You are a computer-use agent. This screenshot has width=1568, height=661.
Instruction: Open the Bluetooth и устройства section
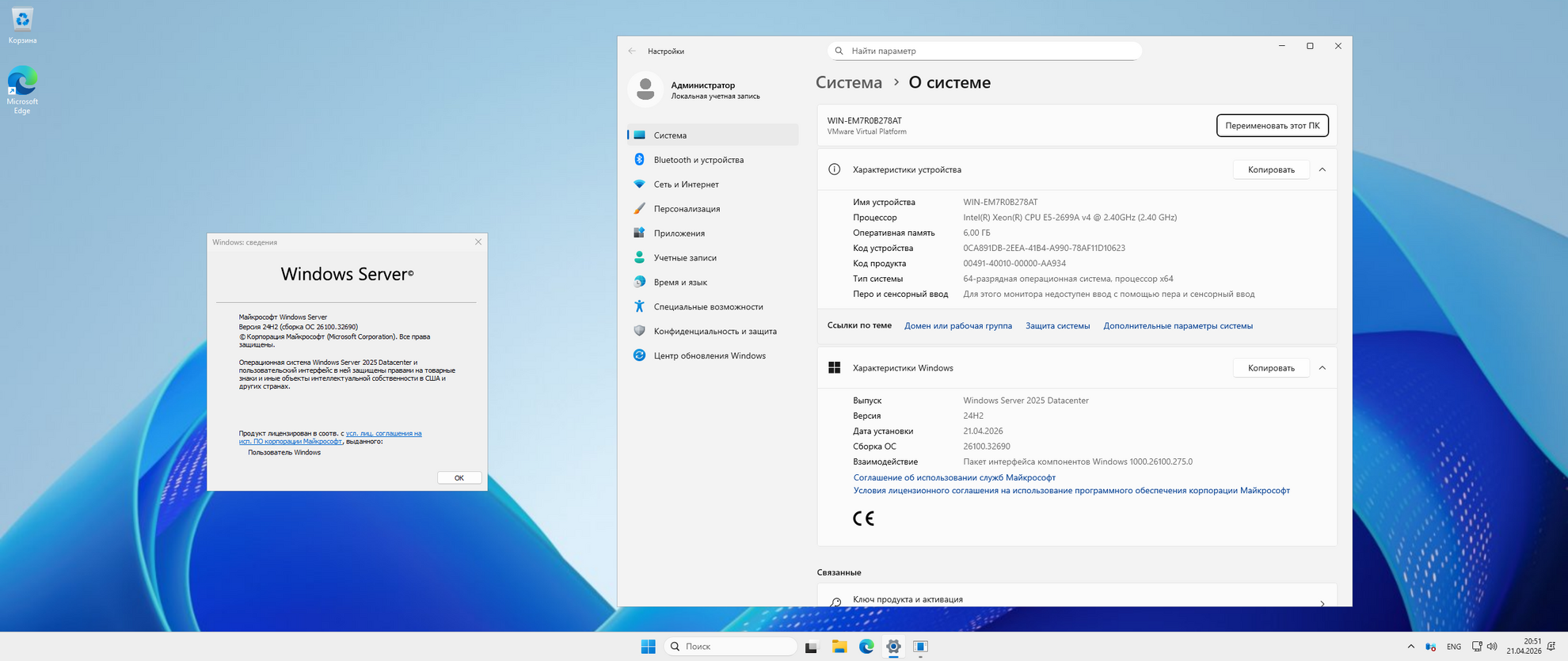click(x=698, y=160)
